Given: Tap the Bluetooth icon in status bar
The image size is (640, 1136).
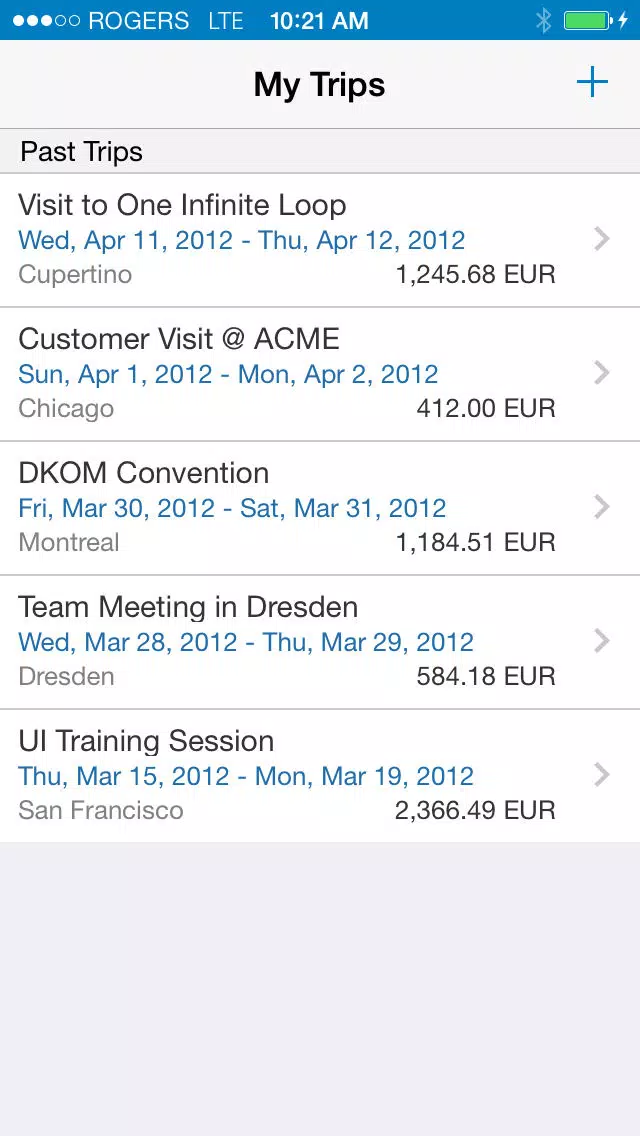Looking at the screenshot, I should (x=544, y=20).
